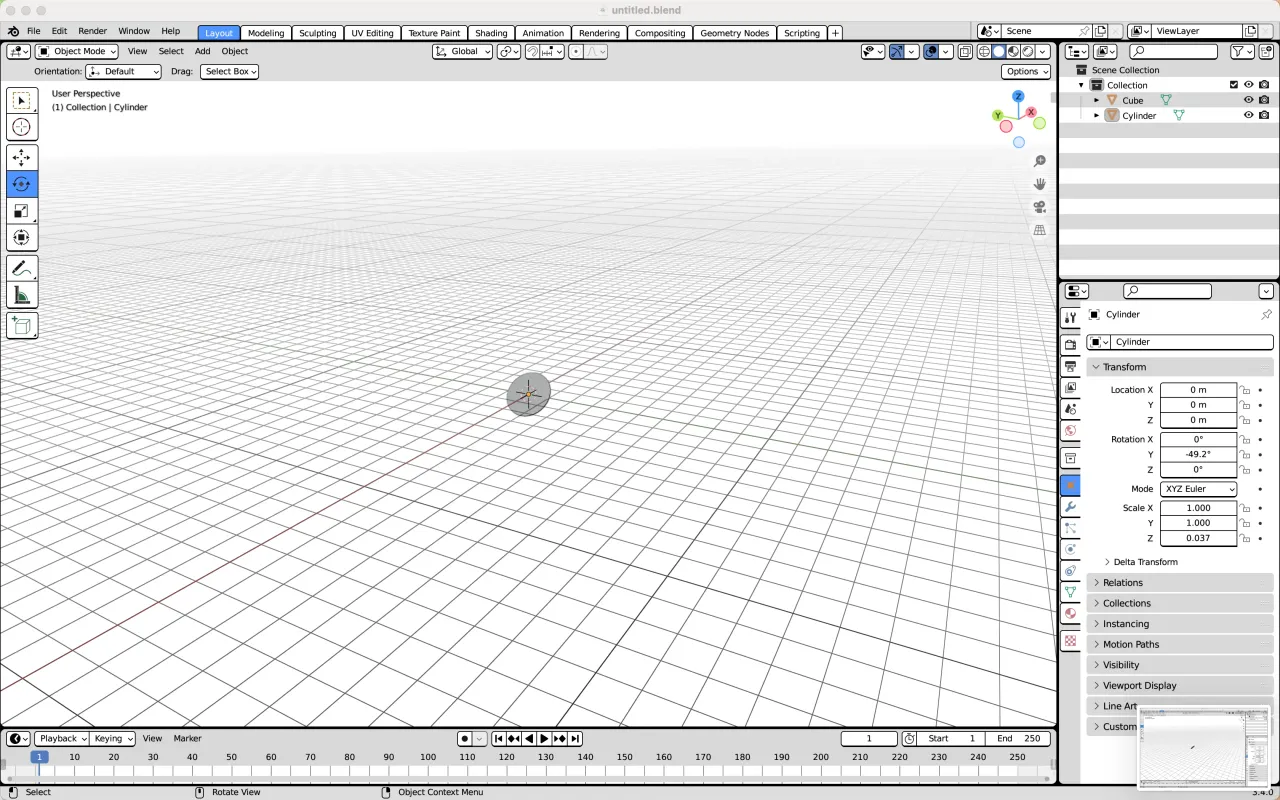Switch to the Modifier Properties wrench tab
Image resolution: width=1280 pixels, height=800 pixels.
pos(1070,507)
